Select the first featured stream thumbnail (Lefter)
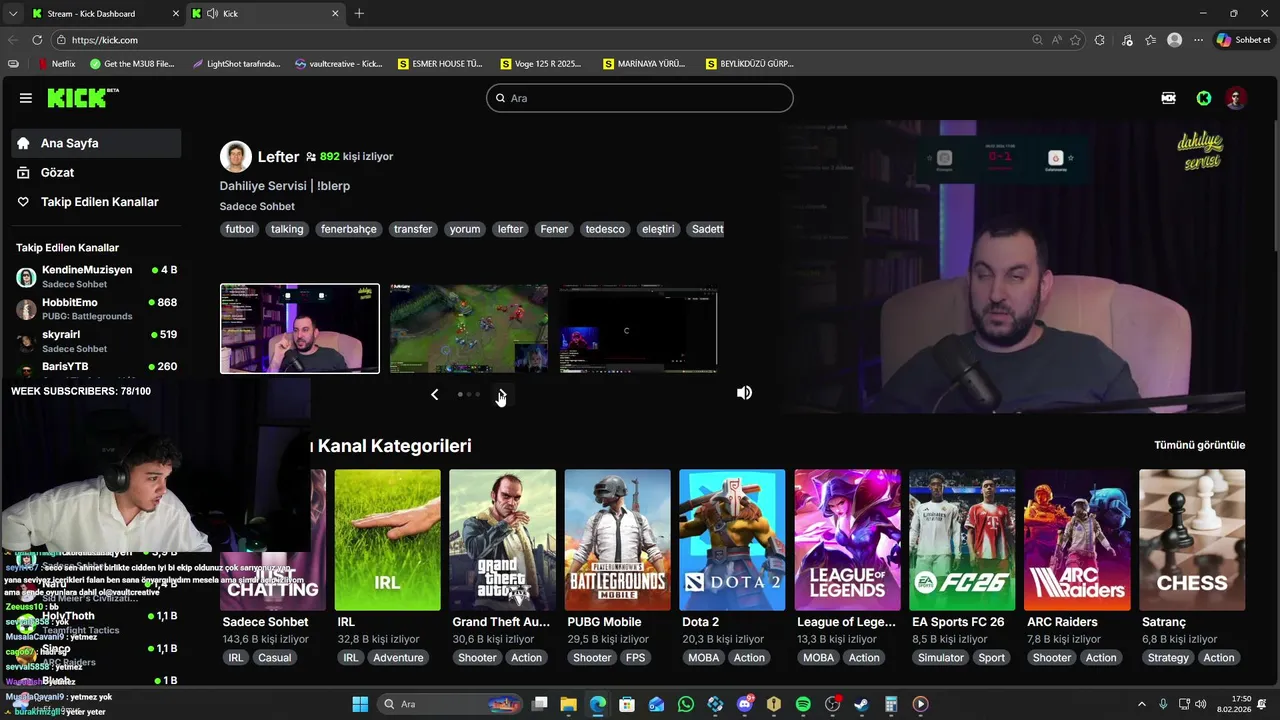This screenshot has width=1280, height=720. tap(300, 329)
